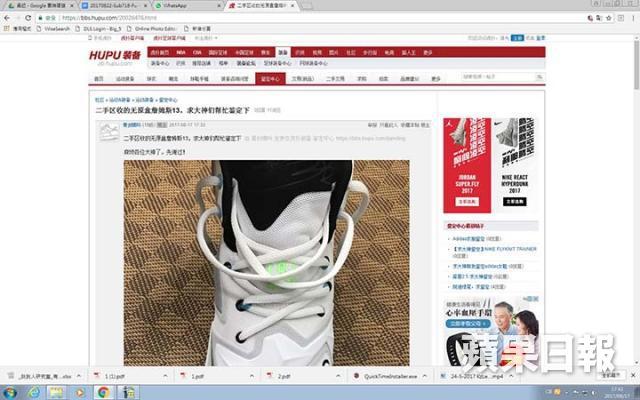Viewport: 640px width, 400px height.
Task: Open the download options arrow for 1 (1).pdf
Action: 165,376
